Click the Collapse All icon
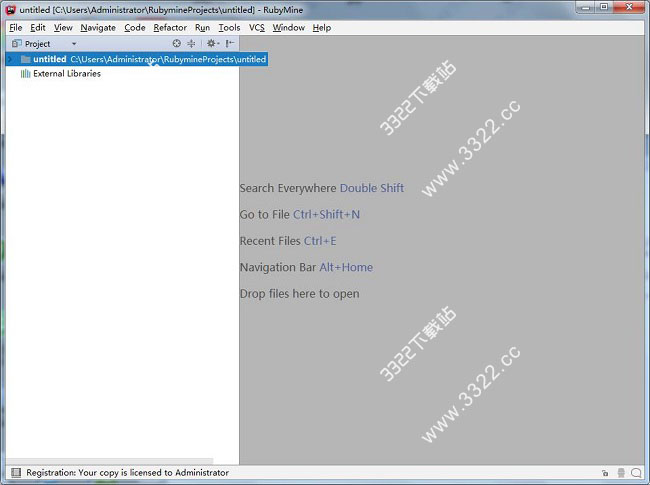This screenshot has height=485, width=650. (191, 43)
